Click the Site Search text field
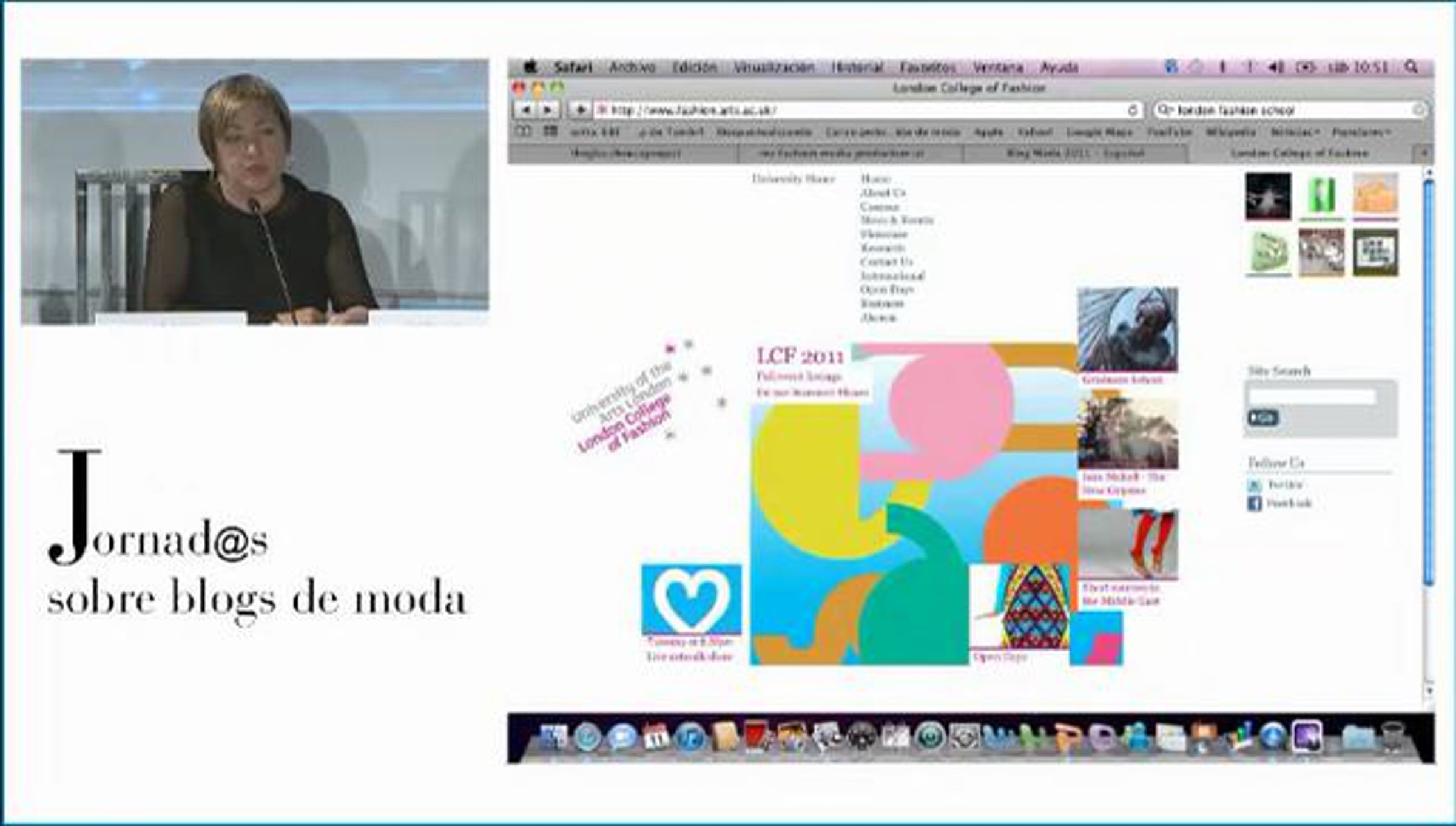The width and height of the screenshot is (1456, 826). coord(1312,396)
